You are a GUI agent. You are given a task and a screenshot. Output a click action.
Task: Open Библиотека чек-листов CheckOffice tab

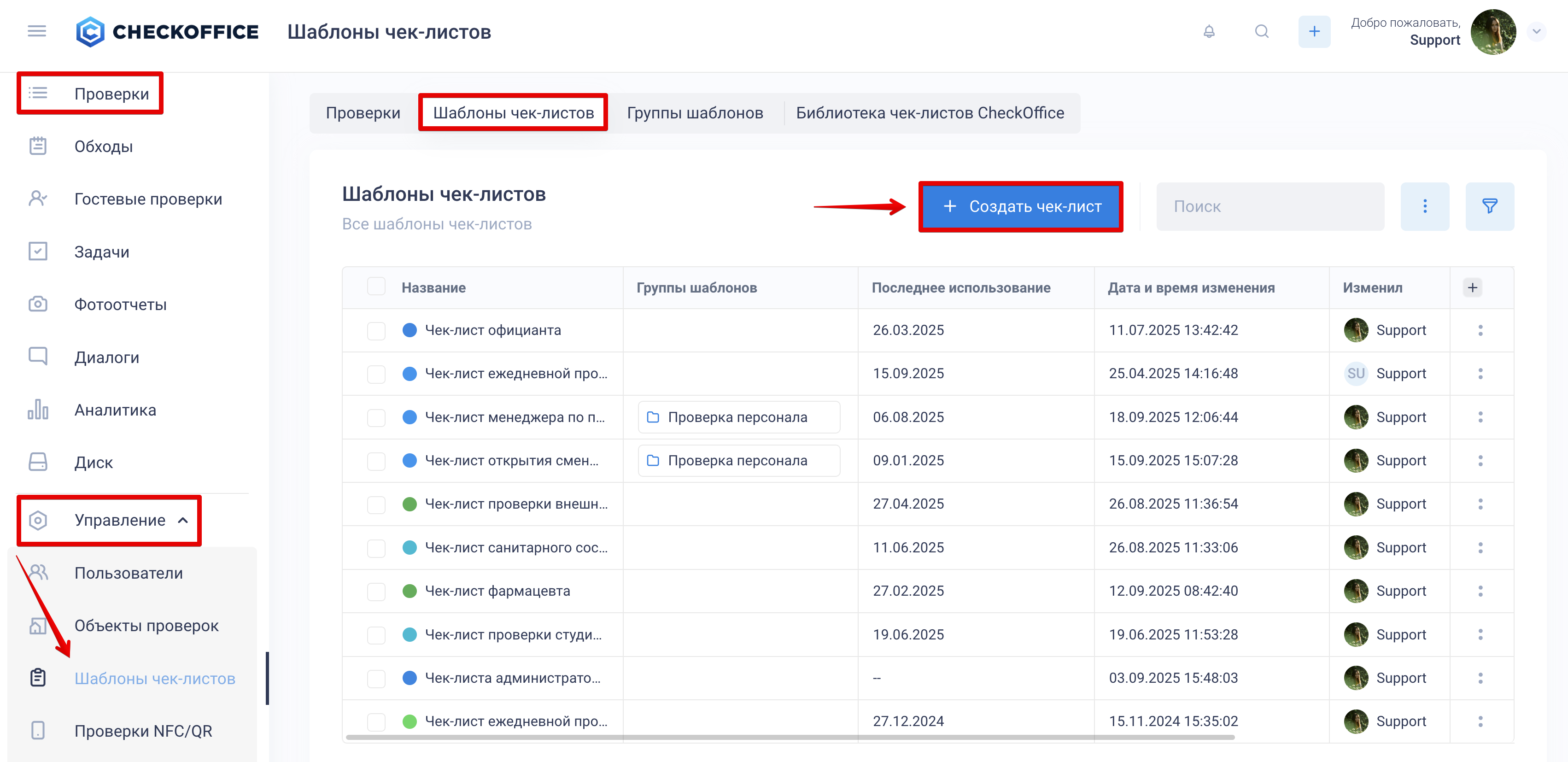point(930,113)
